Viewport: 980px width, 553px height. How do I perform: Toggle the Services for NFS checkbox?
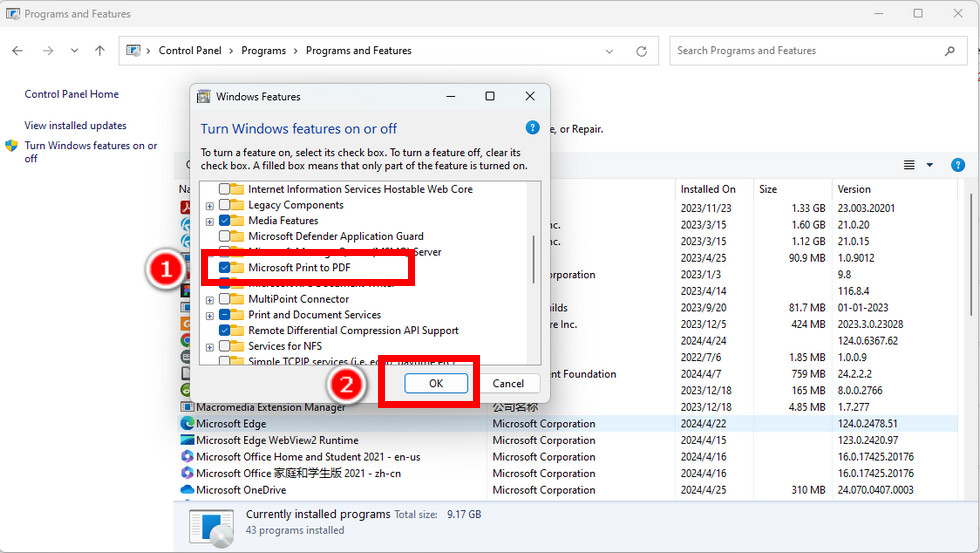[224, 346]
